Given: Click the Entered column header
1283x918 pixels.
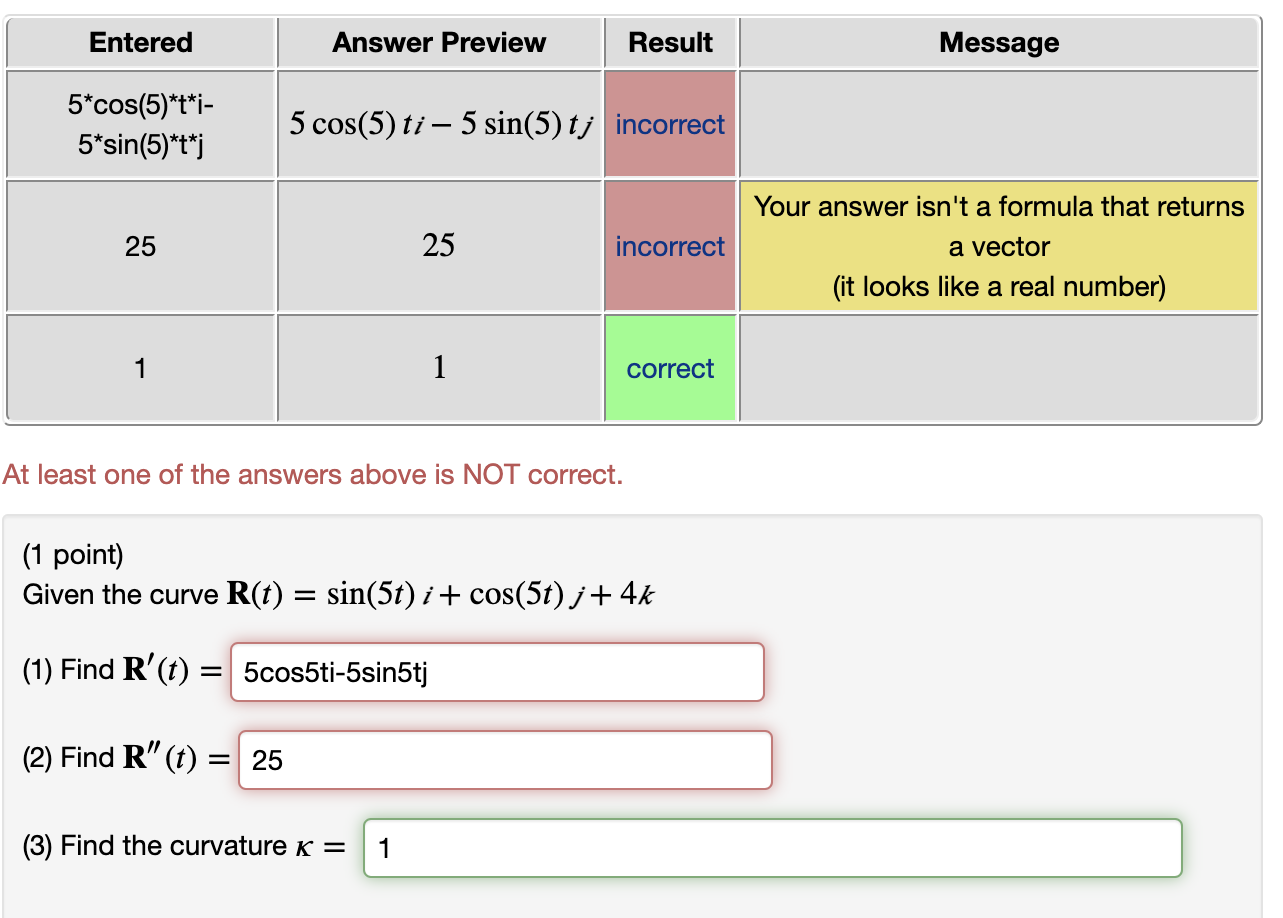Looking at the screenshot, I should (x=140, y=42).
